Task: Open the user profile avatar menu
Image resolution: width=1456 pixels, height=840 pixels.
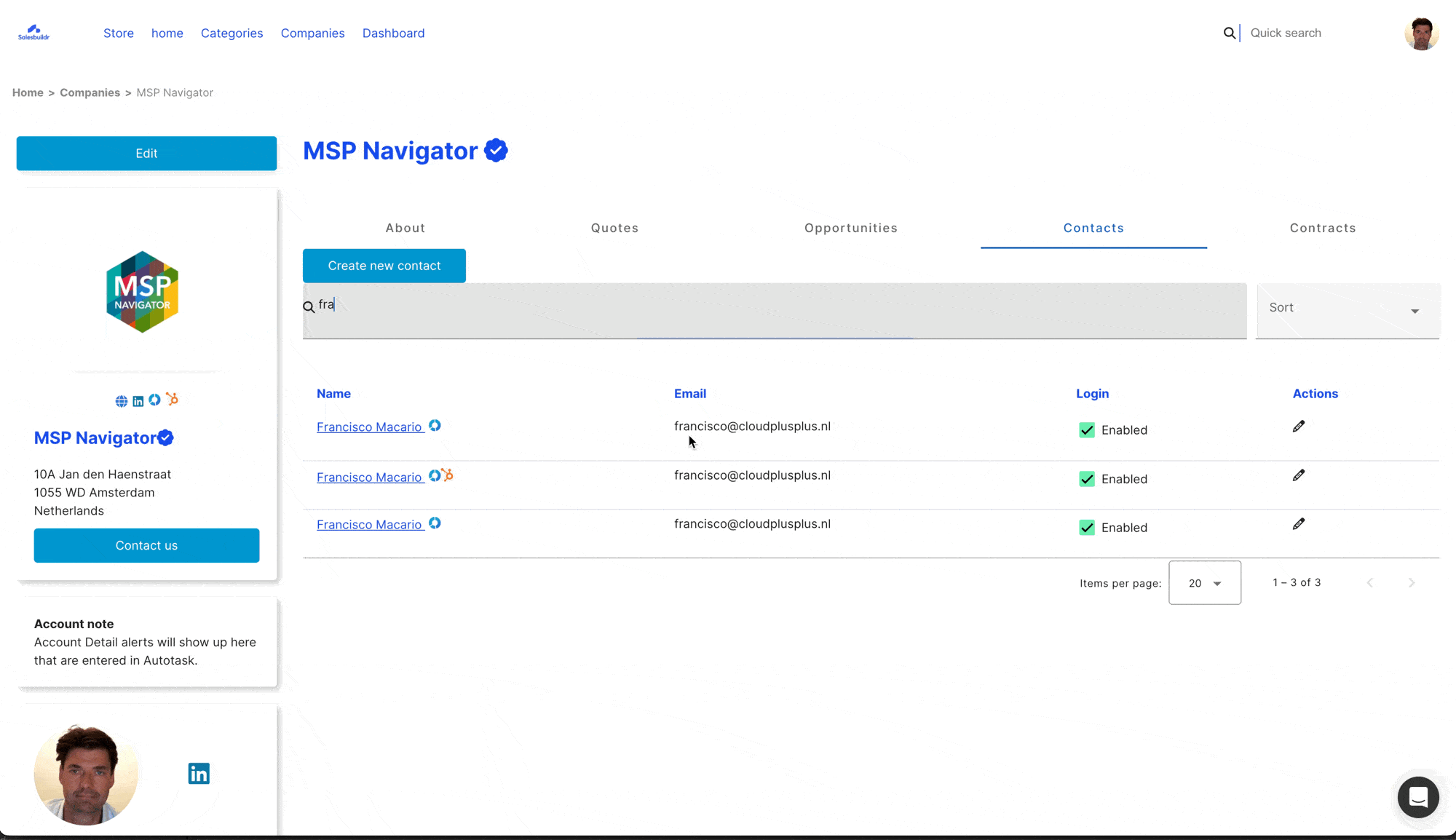Action: click(1421, 33)
